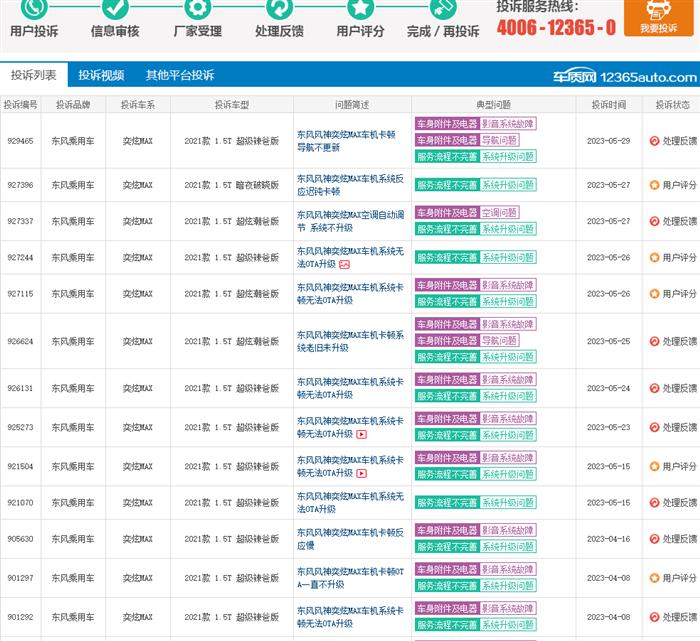
Task: Switch to the 投诉视频 tab
Action: pyautogui.click(x=101, y=75)
